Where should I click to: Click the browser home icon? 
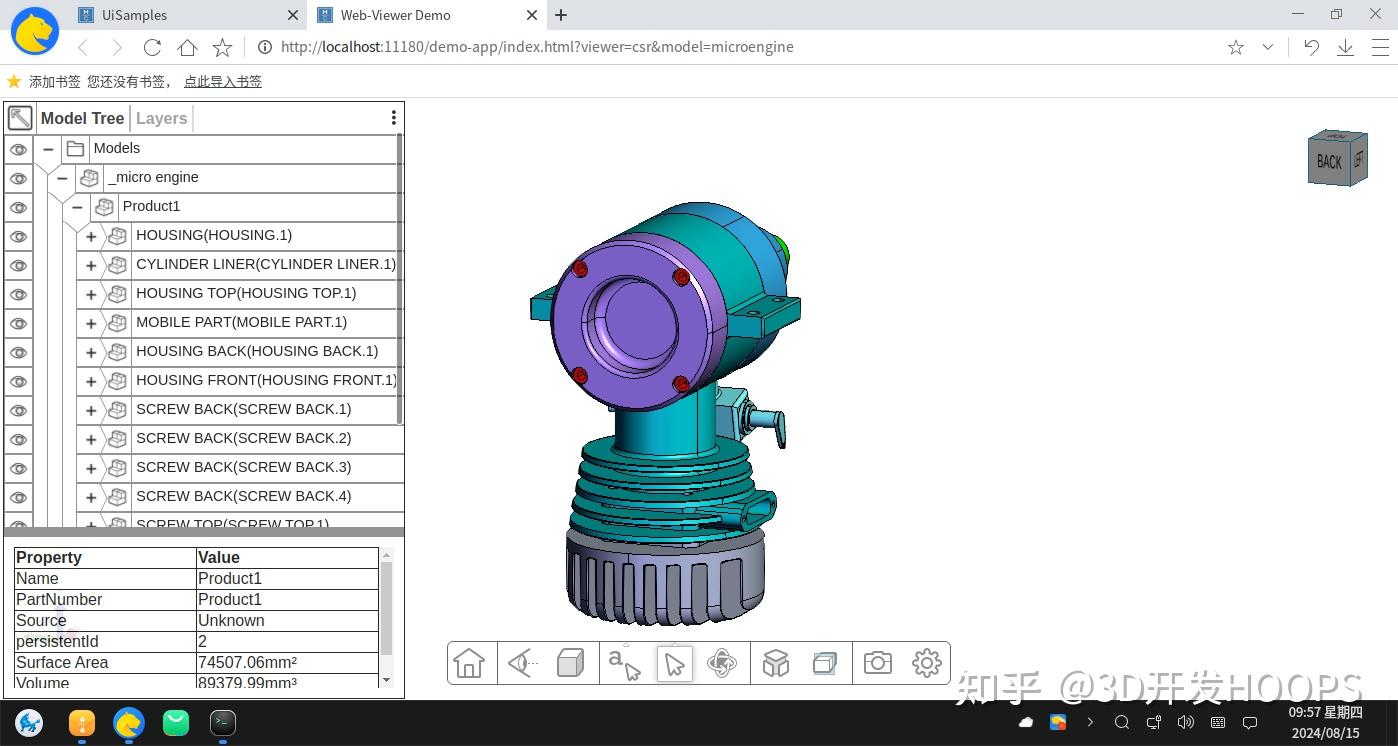tap(187, 47)
